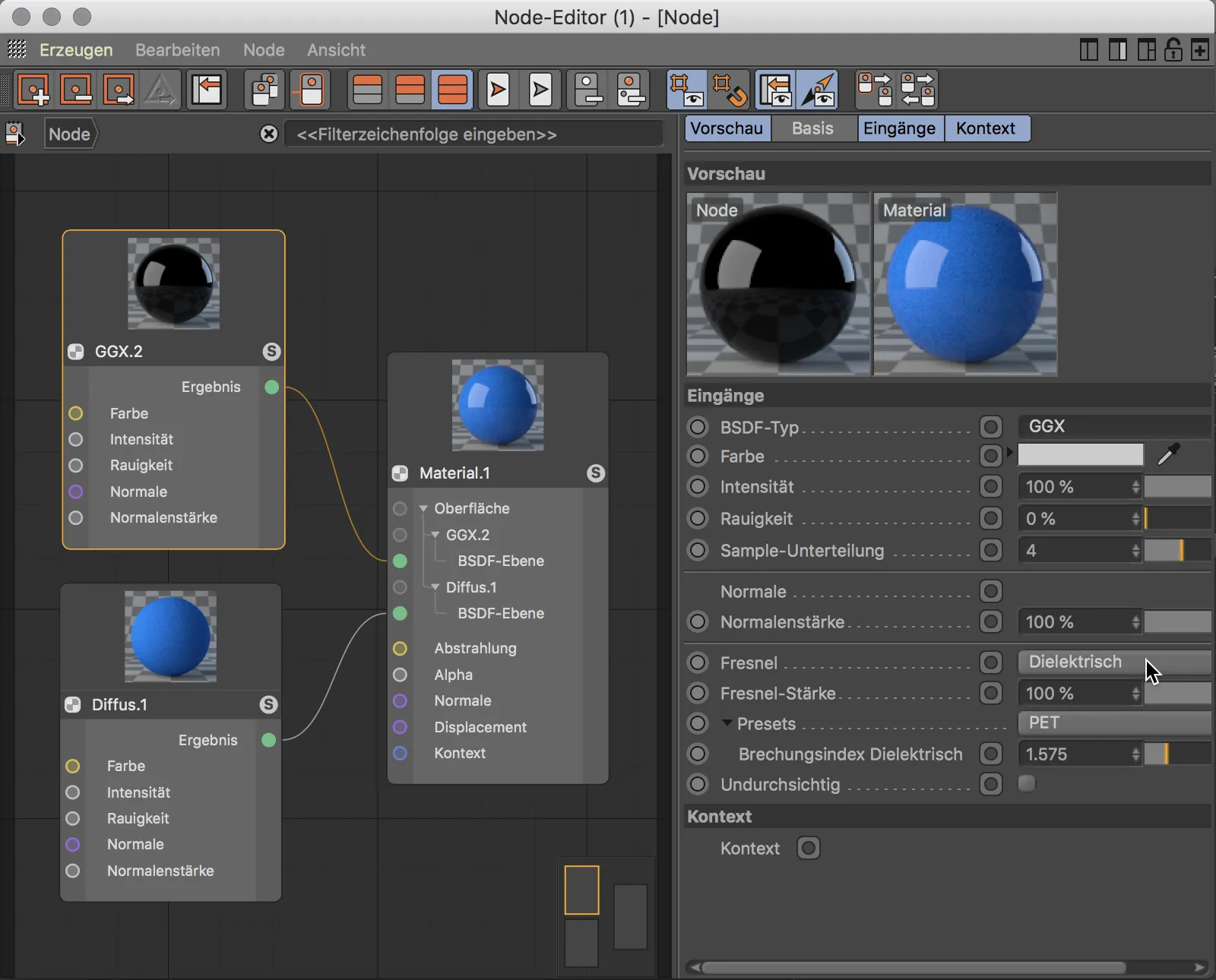Screen dimensions: 1216x980
Task: Toggle the arrow-frame with eye icon
Action: [x=775, y=90]
